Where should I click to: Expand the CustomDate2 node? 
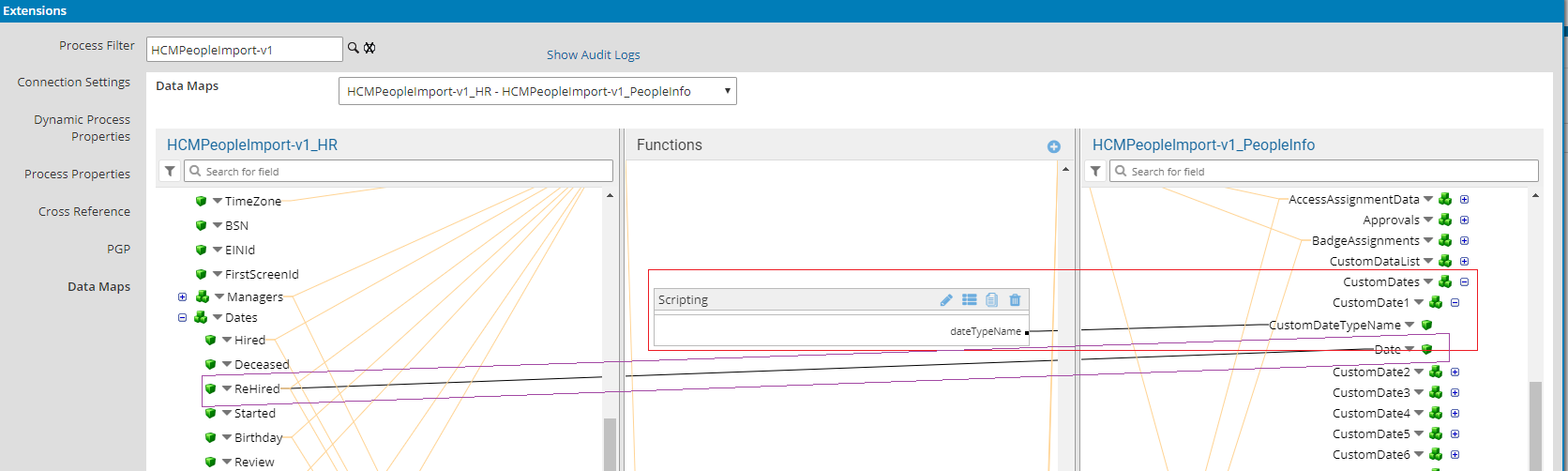1455,372
